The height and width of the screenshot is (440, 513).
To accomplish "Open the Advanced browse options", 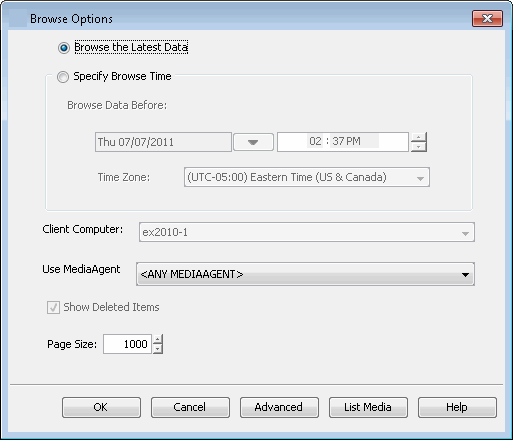I will click(x=279, y=407).
